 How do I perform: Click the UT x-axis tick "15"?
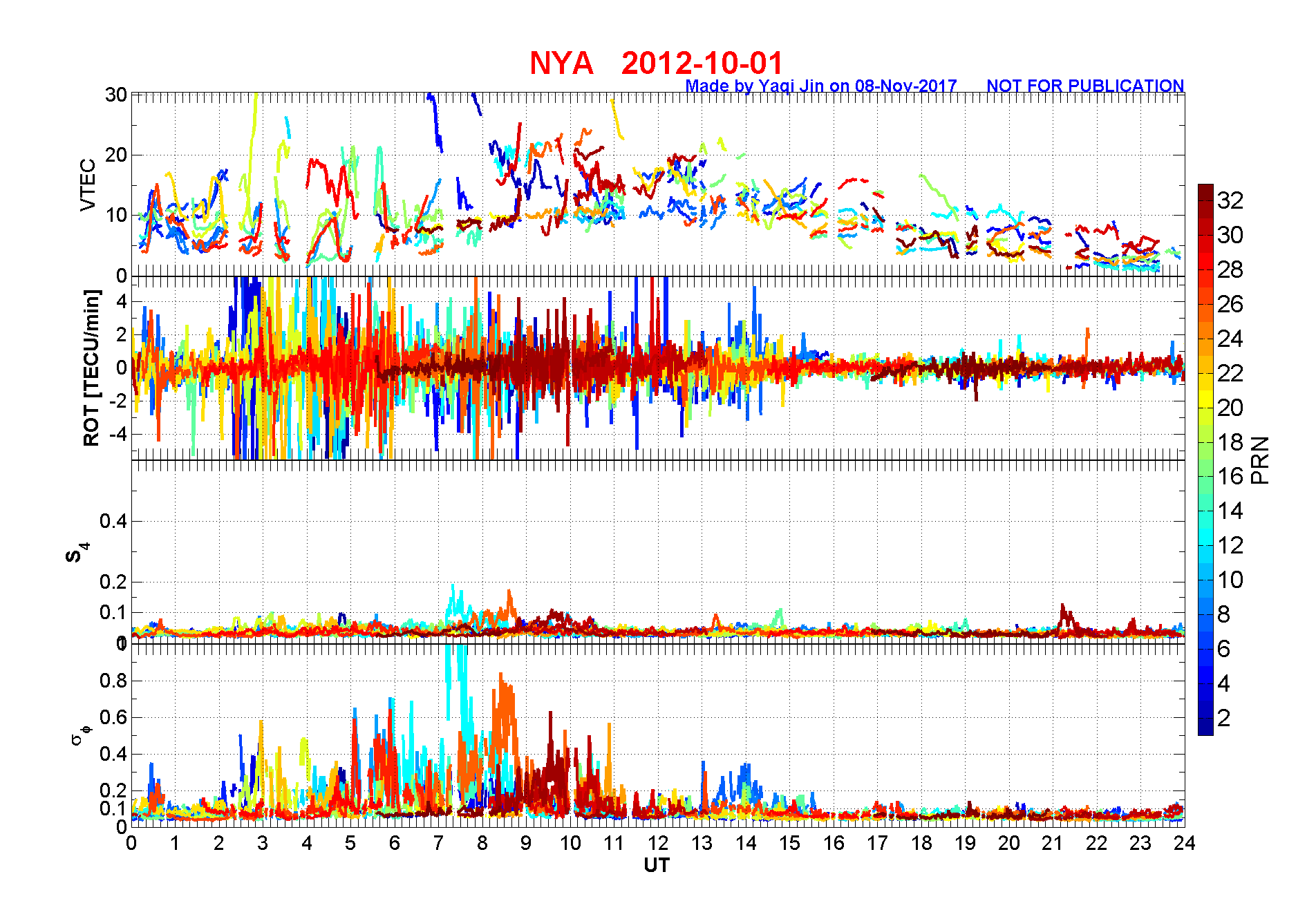pos(789,843)
